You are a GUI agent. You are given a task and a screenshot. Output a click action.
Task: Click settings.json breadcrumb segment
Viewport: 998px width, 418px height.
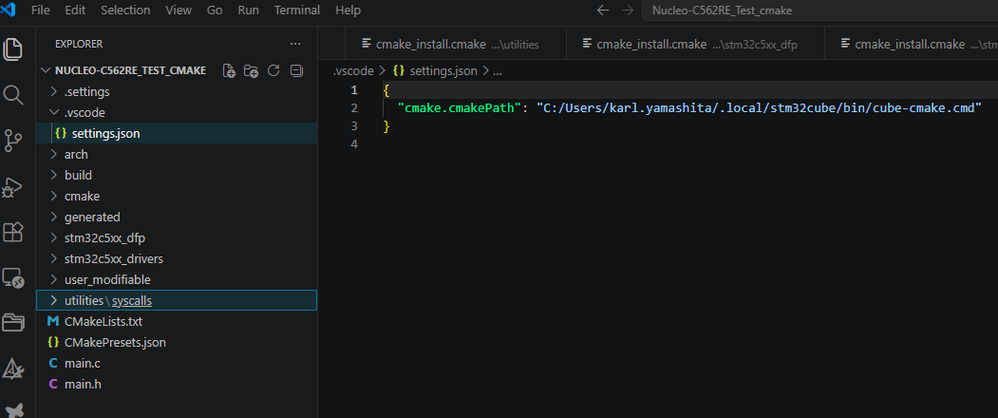coord(435,71)
